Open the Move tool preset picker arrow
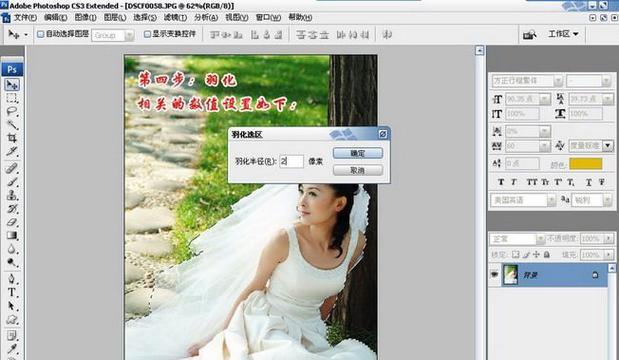The image size is (619, 360). (26, 35)
